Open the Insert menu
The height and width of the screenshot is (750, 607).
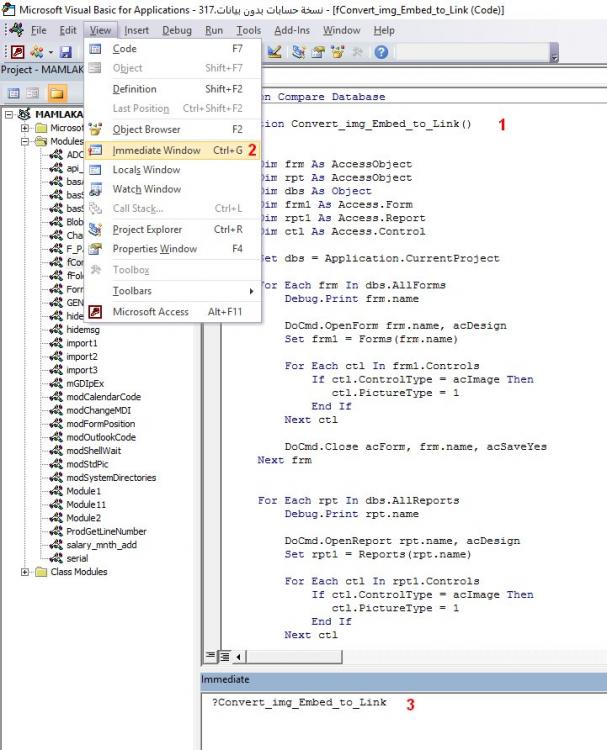pyautogui.click(x=136, y=31)
